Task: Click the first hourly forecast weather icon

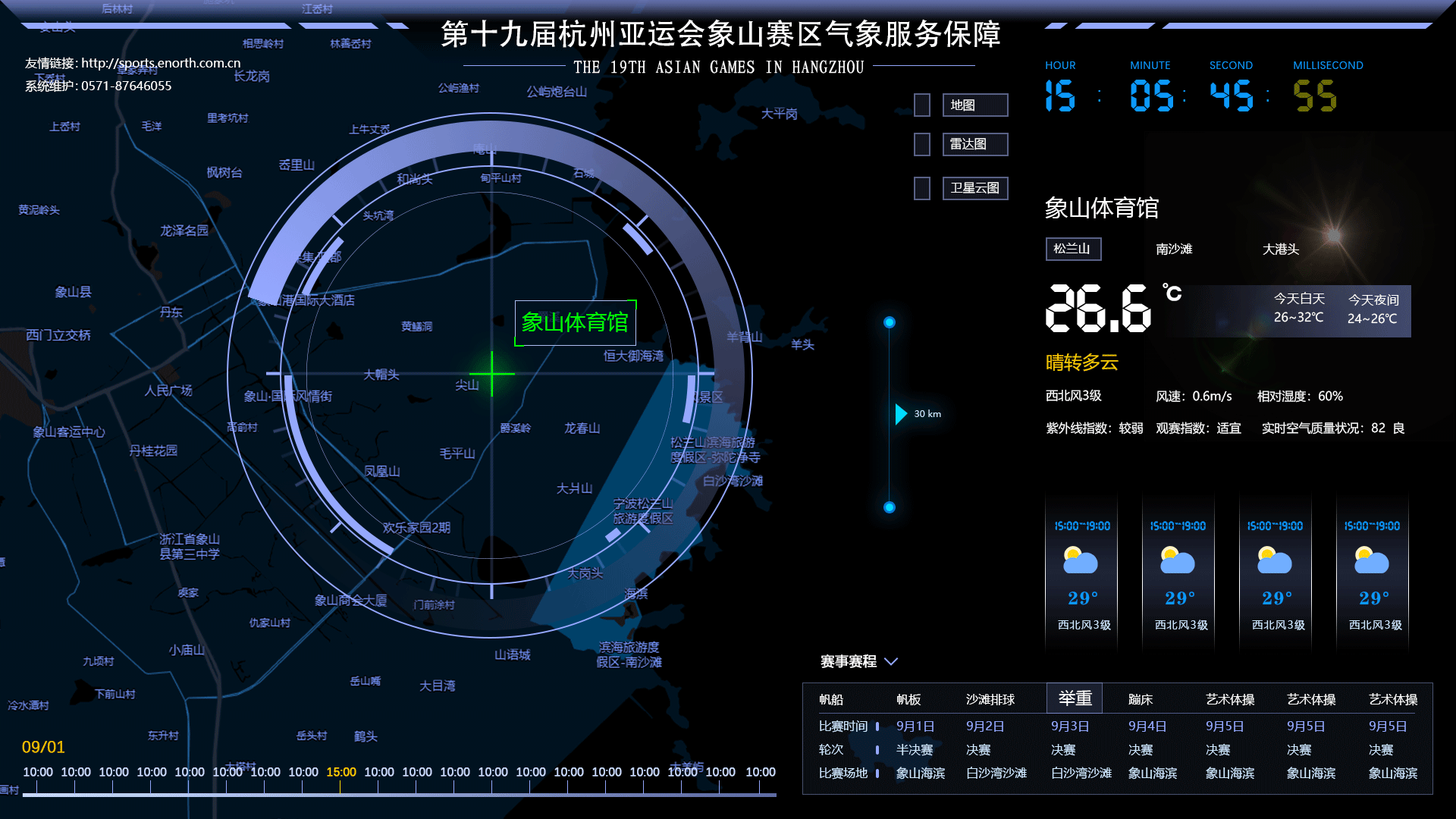Action: coord(1080,560)
